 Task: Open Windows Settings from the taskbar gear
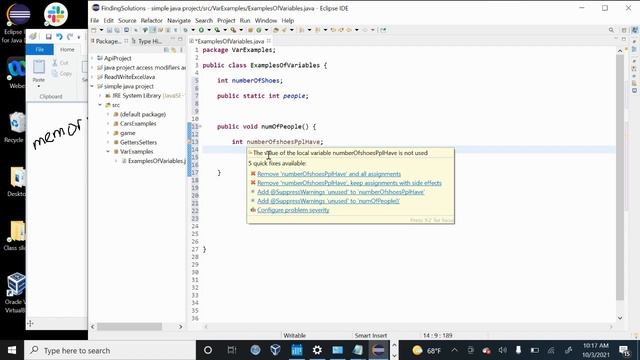[317, 350]
